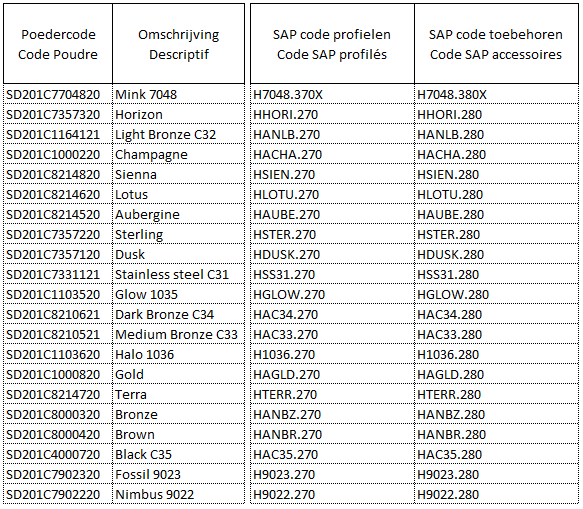The height and width of the screenshot is (509, 583).
Task: Click cell containing HANBR.280
Action: pos(496,435)
